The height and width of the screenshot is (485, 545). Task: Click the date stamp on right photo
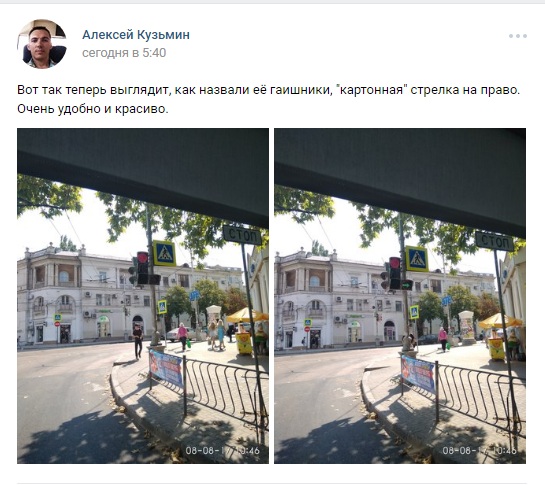tap(479, 451)
